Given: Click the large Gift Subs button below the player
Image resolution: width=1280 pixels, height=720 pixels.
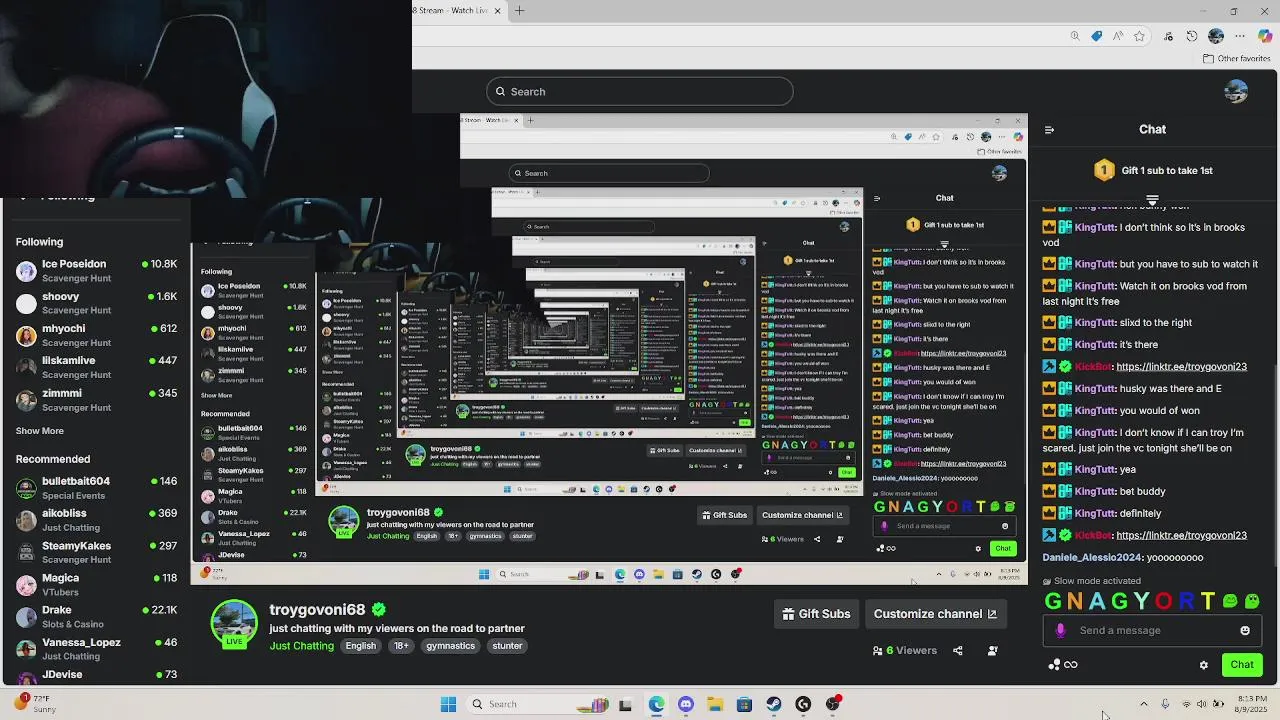Looking at the screenshot, I should point(816,614).
